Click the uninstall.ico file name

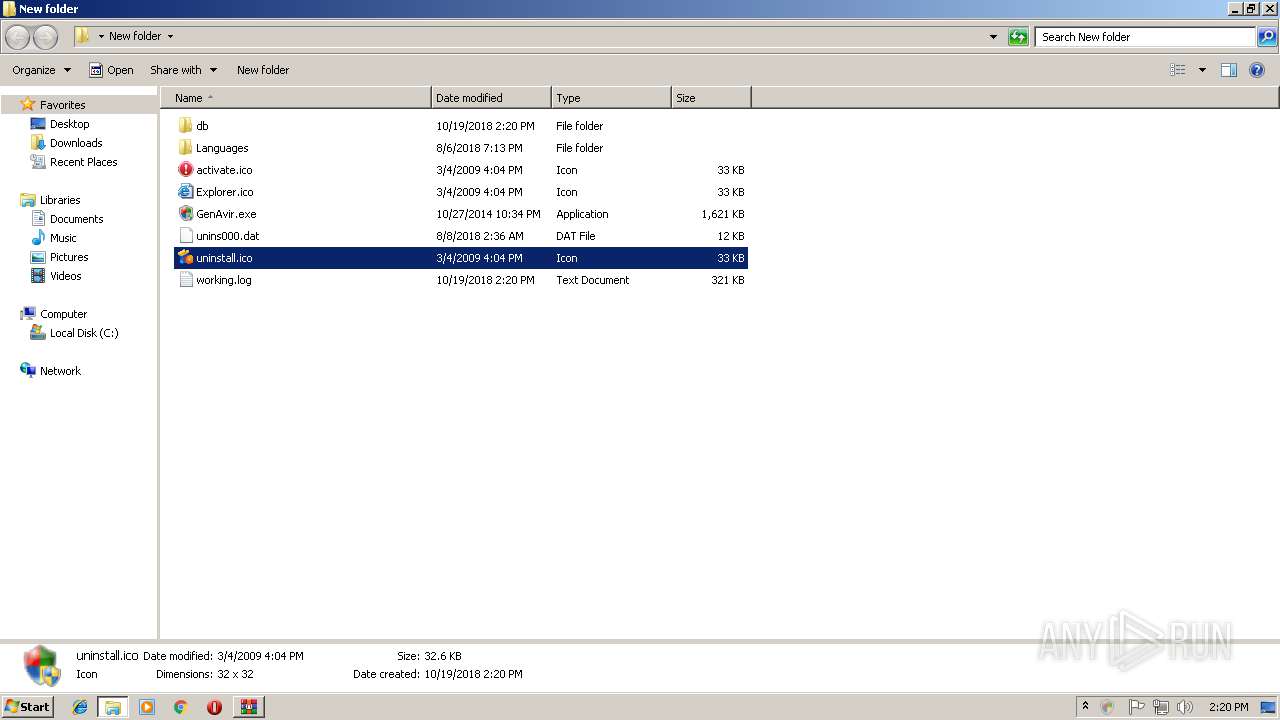pyautogui.click(x=224, y=258)
